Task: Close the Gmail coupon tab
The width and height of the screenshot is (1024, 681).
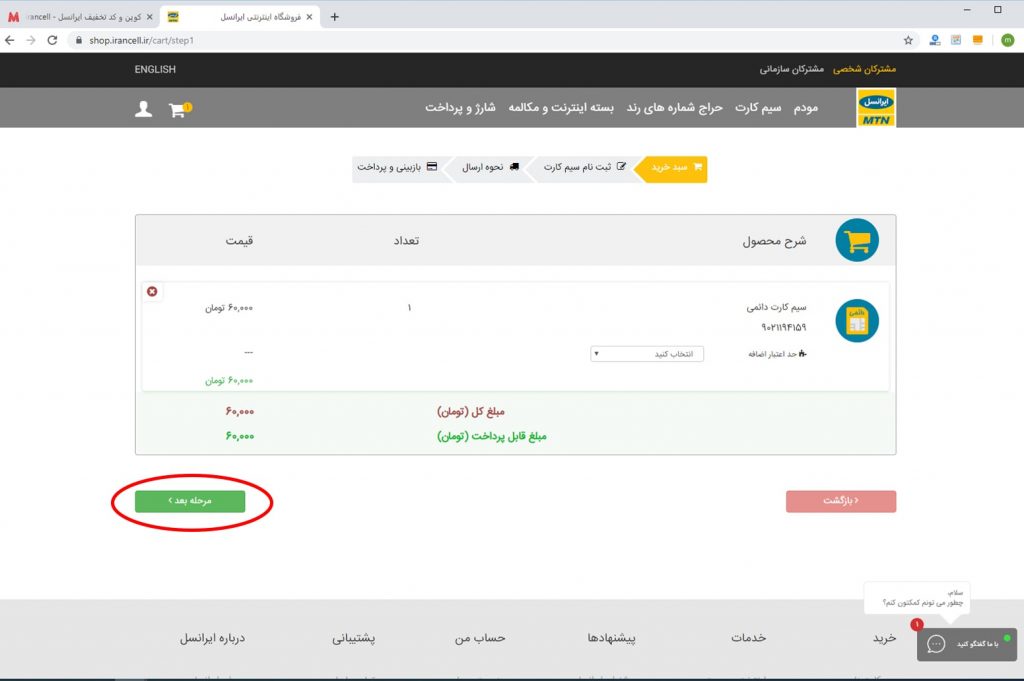Action: coord(150,17)
